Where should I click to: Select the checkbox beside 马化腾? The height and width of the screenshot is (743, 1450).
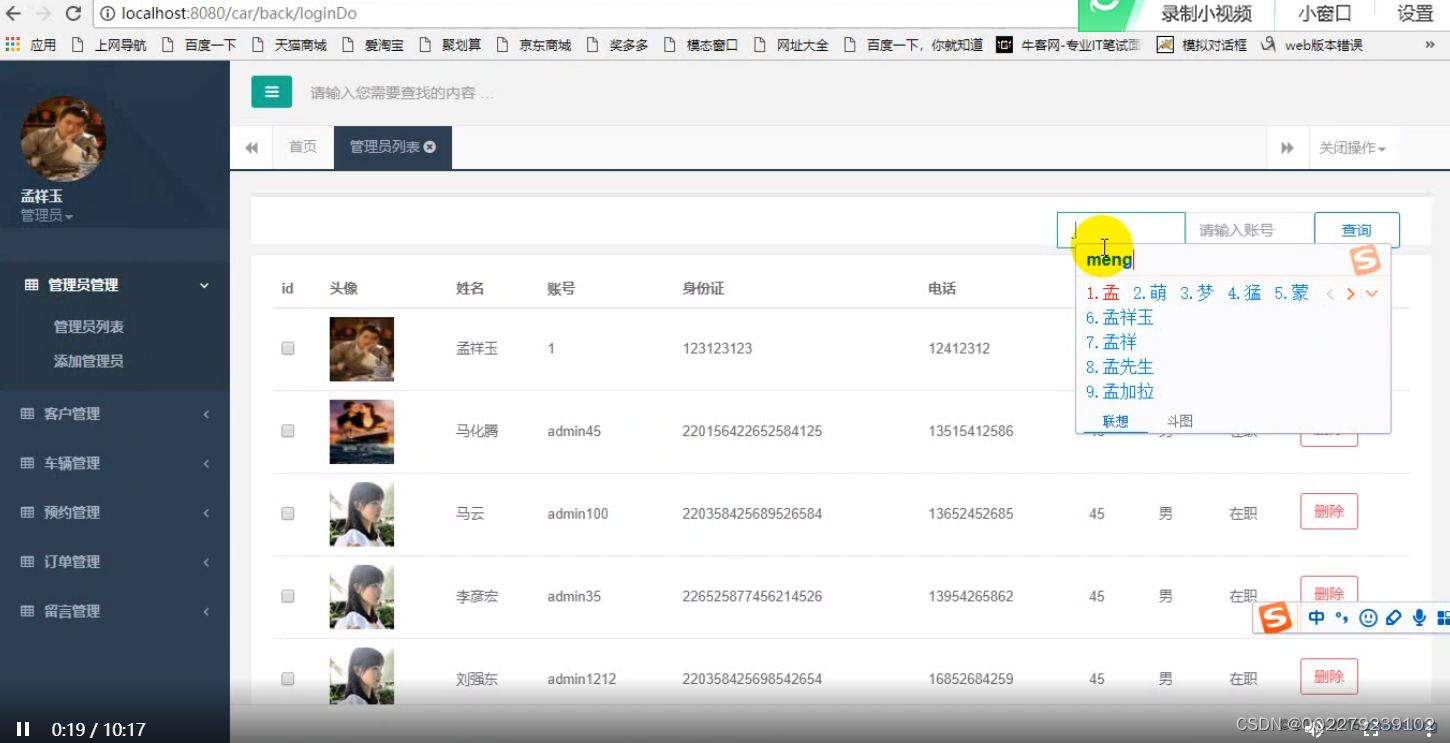pos(288,431)
